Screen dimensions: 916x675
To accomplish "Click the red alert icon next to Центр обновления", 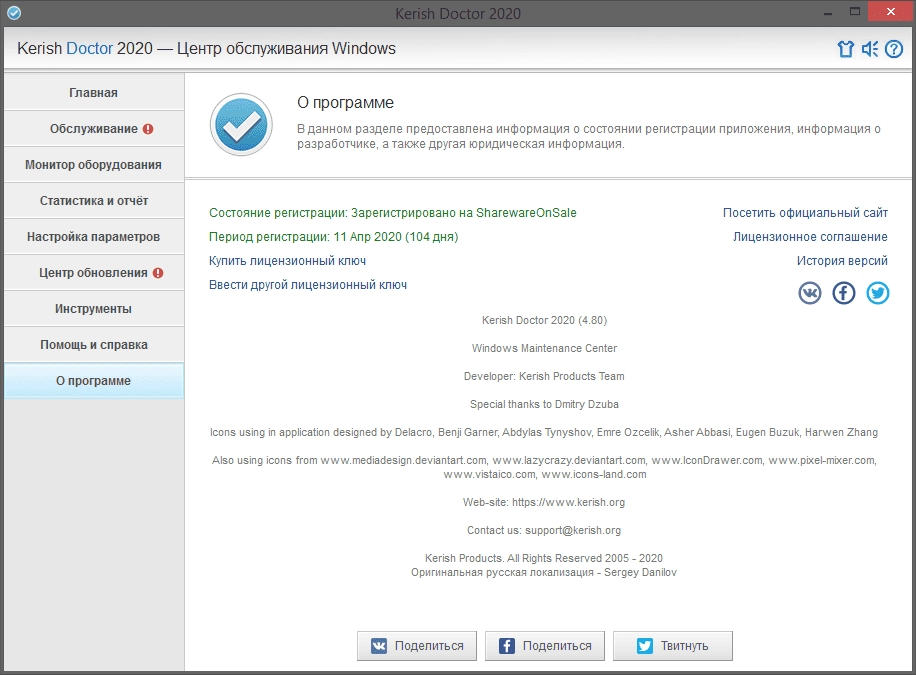I will coord(158,273).
